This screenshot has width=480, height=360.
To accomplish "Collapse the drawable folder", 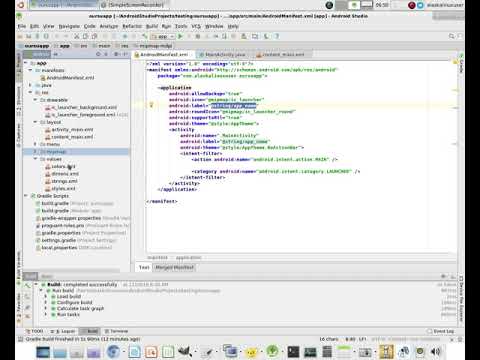I will click(x=35, y=100).
